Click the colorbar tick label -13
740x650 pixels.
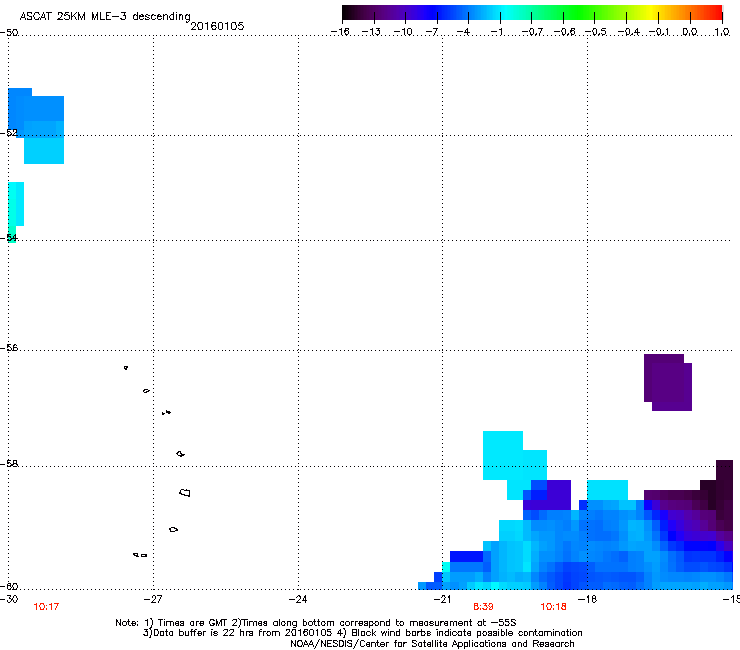(371, 32)
